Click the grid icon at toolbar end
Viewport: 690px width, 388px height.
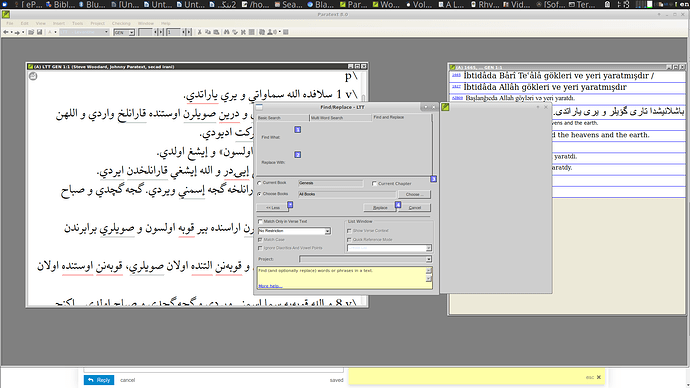[286, 32]
